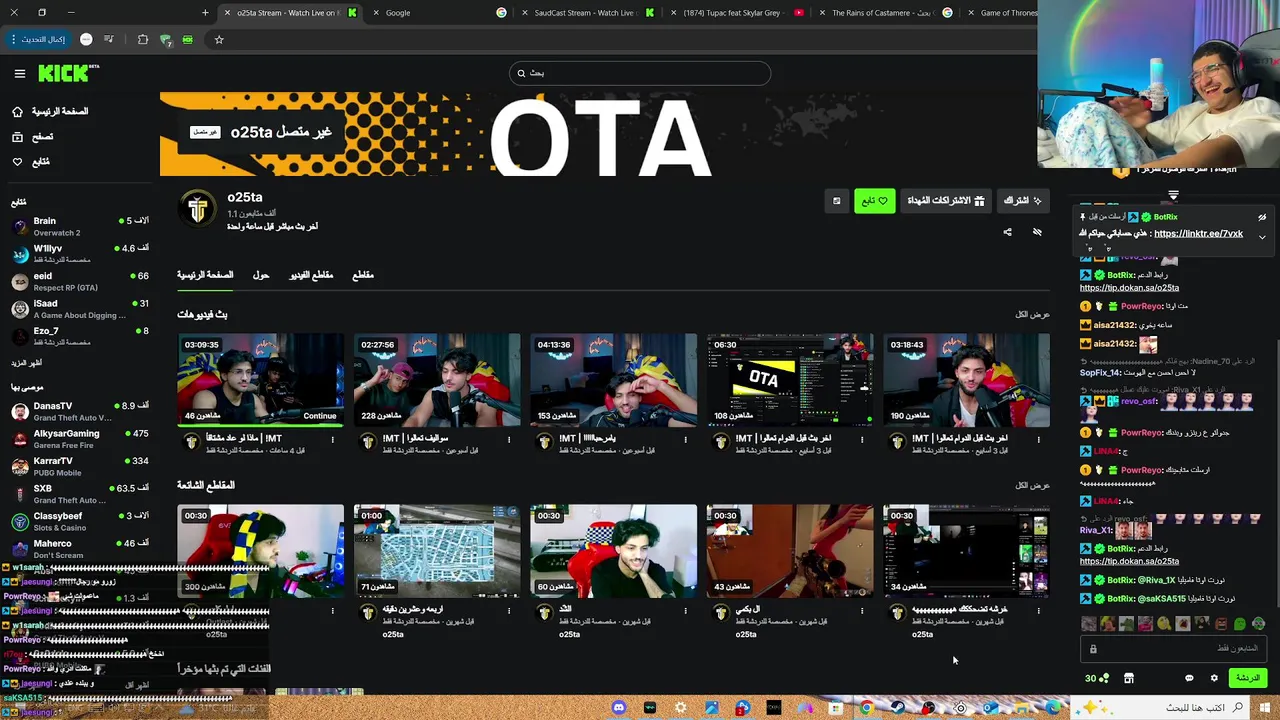Click the green chat send button
The image size is (1280, 720).
pos(1248,678)
